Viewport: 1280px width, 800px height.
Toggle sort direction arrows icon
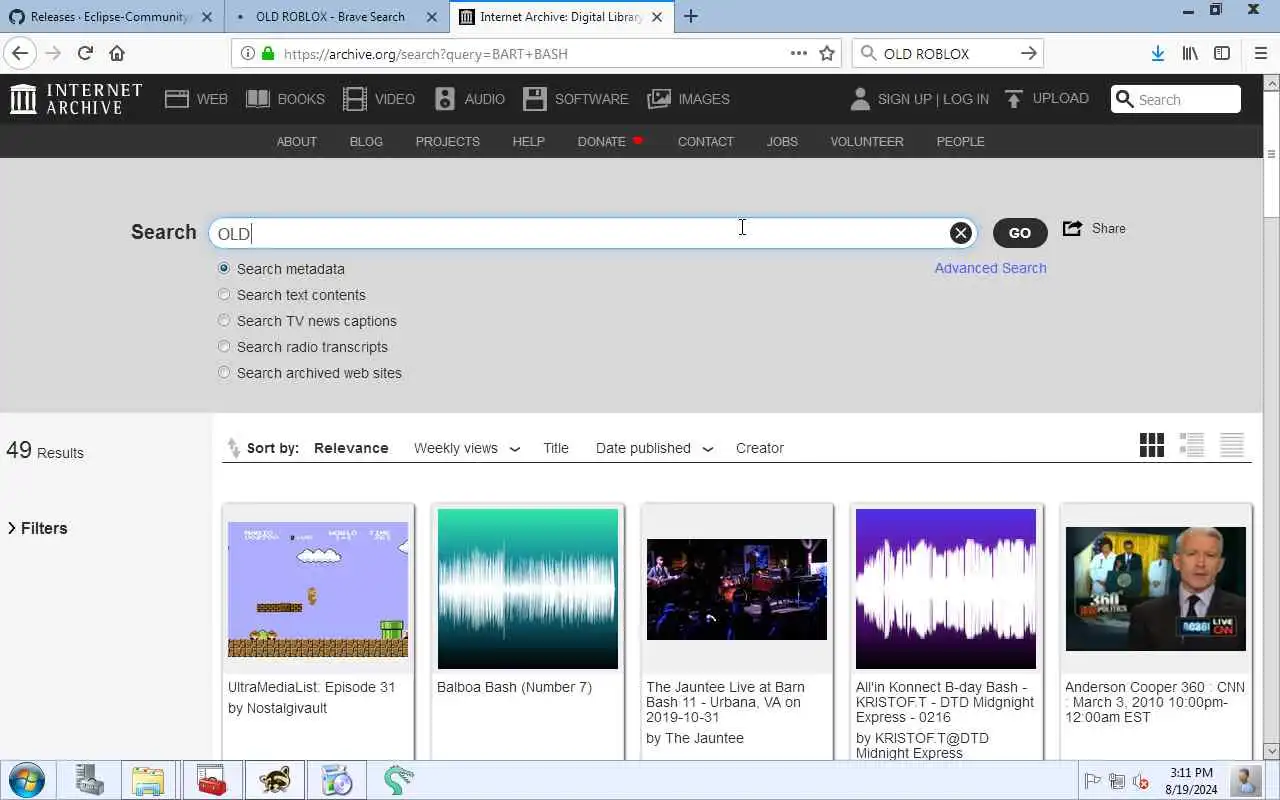234,448
